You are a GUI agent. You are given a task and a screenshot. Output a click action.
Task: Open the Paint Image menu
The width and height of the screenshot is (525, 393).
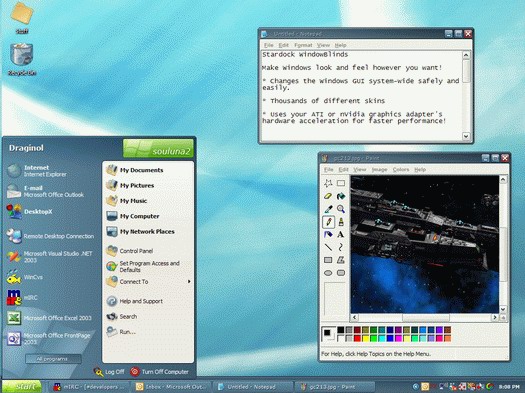379,169
